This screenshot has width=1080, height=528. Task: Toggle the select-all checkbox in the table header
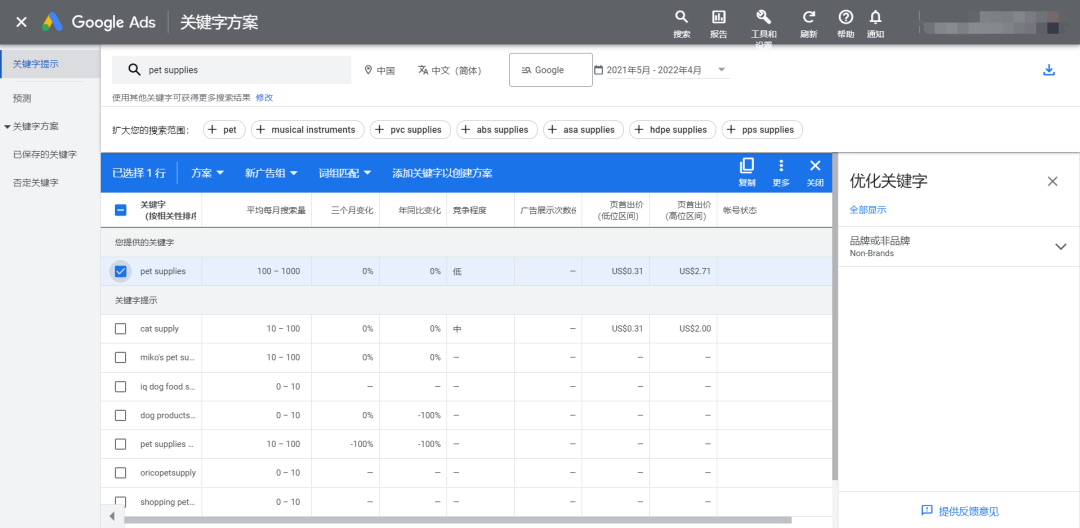(x=121, y=211)
